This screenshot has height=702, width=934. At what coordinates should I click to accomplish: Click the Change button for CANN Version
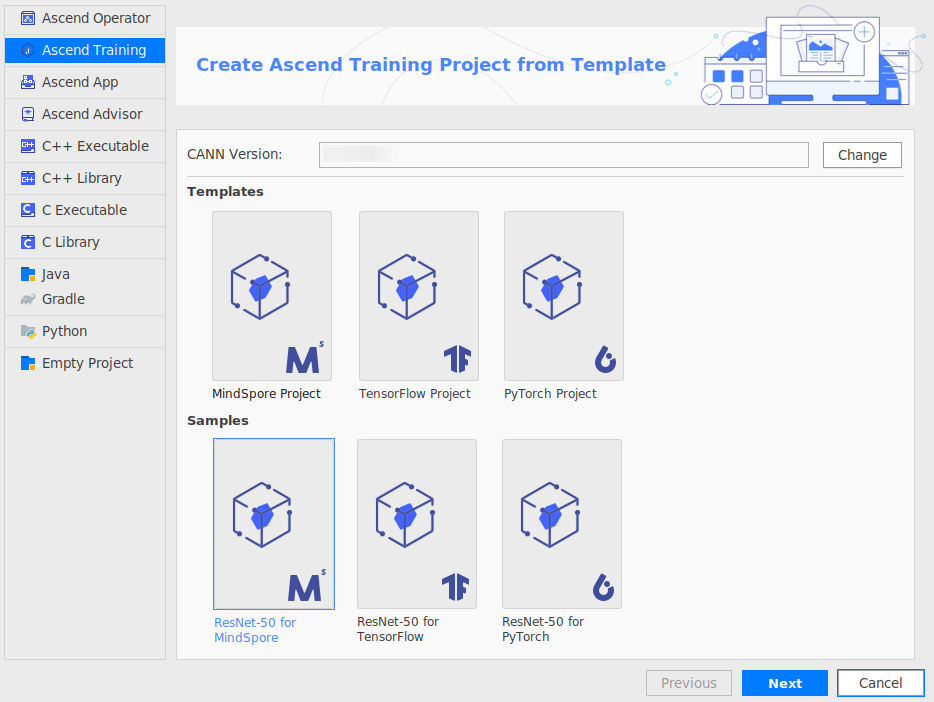tap(862, 155)
